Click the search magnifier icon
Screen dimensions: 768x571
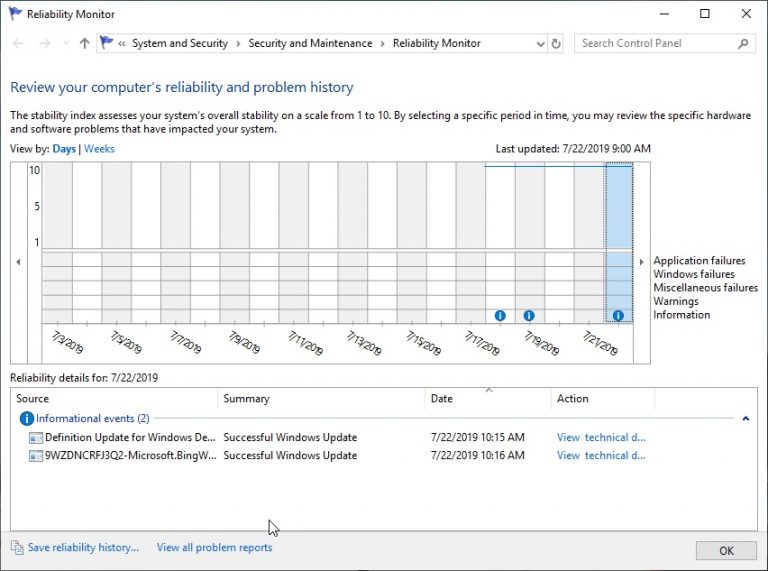click(743, 44)
